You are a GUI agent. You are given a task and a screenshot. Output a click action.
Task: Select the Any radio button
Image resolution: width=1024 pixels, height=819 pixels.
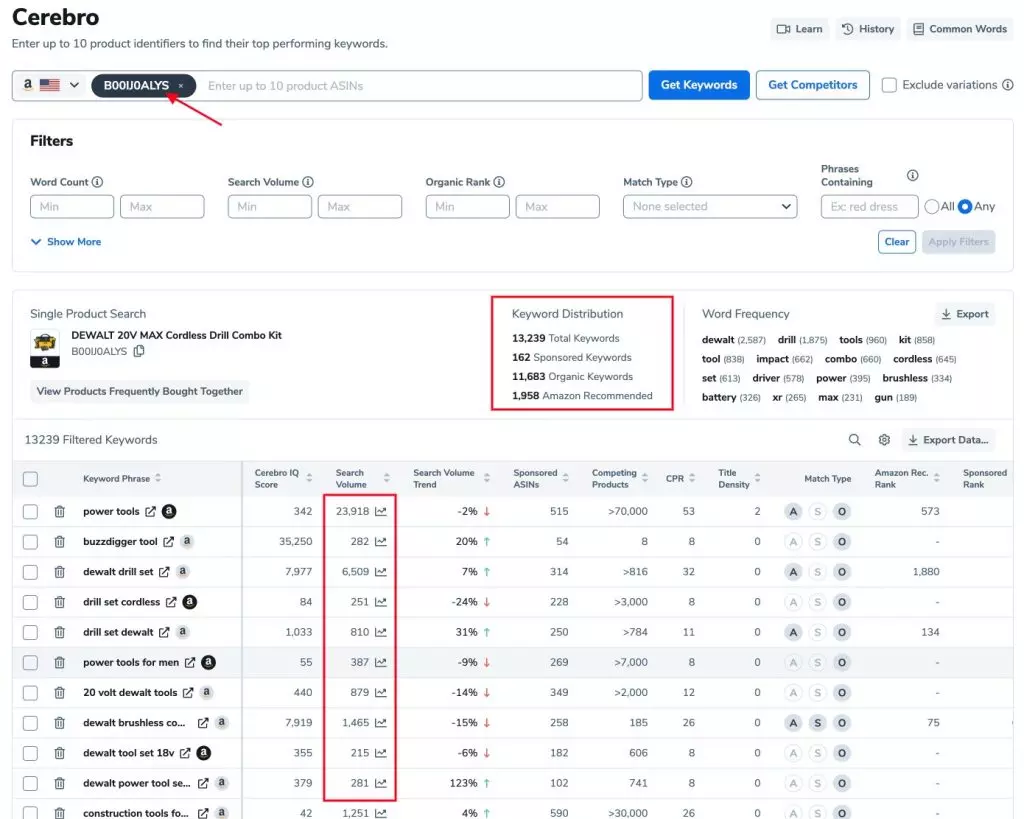pos(965,207)
